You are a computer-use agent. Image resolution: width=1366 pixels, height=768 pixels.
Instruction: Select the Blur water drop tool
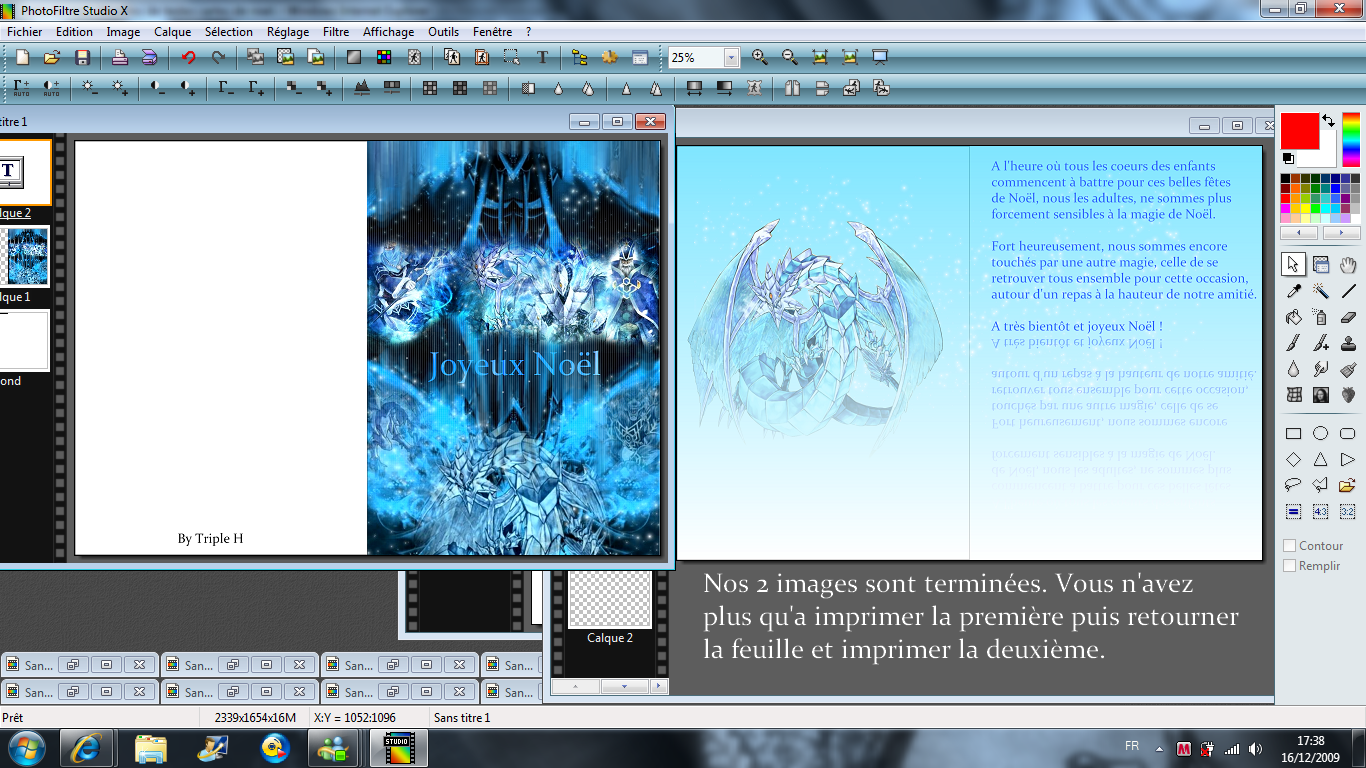[1293, 369]
